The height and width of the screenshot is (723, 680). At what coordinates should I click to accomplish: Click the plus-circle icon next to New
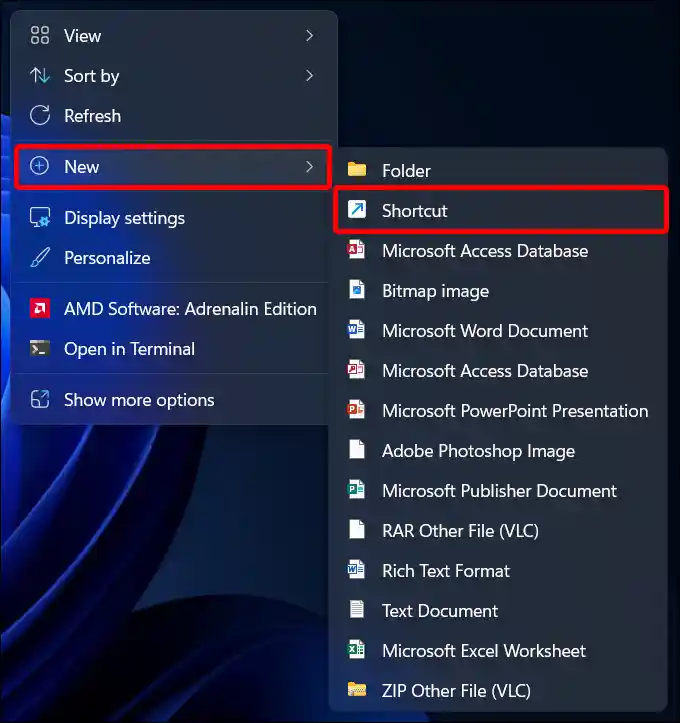click(39, 166)
